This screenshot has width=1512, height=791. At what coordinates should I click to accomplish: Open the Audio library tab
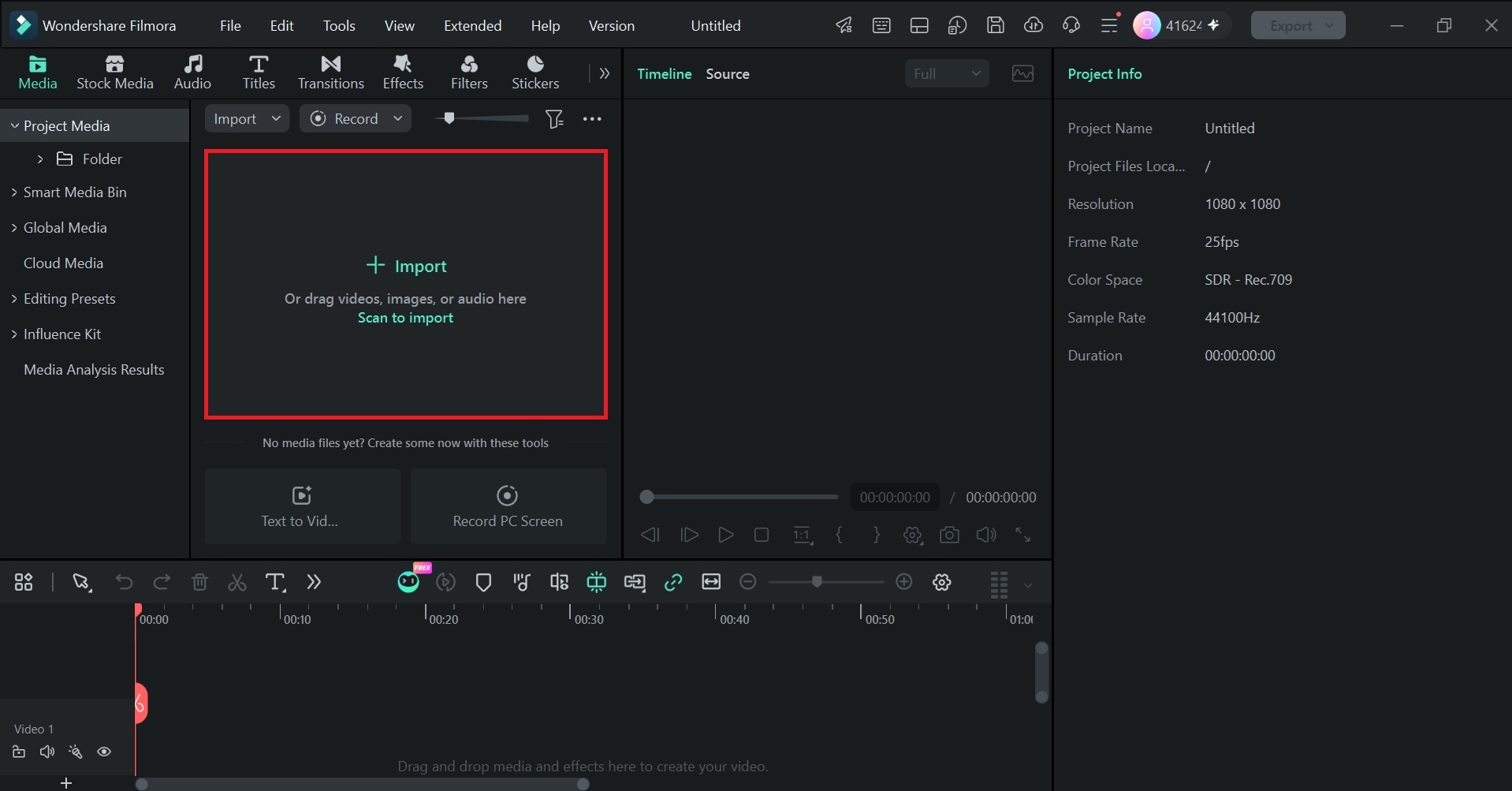(x=192, y=73)
